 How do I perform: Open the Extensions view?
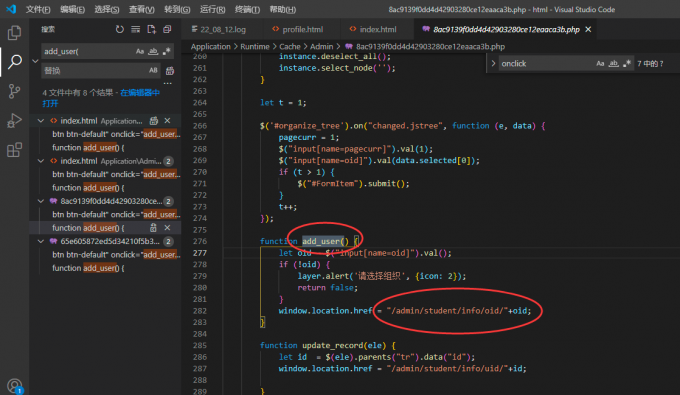pyautogui.click(x=14, y=150)
